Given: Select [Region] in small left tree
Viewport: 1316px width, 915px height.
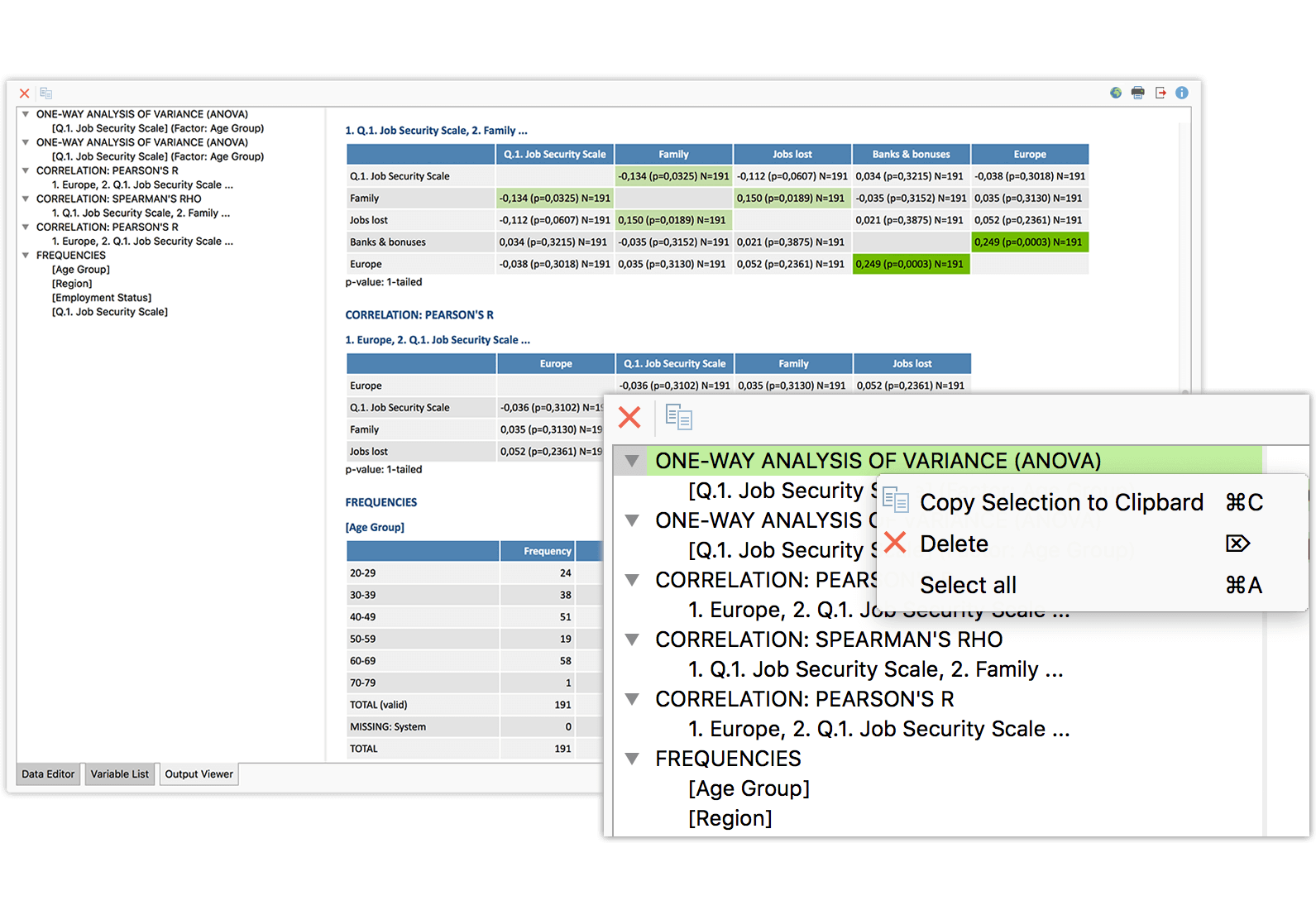Looking at the screenshot, I should click(72, 284).
